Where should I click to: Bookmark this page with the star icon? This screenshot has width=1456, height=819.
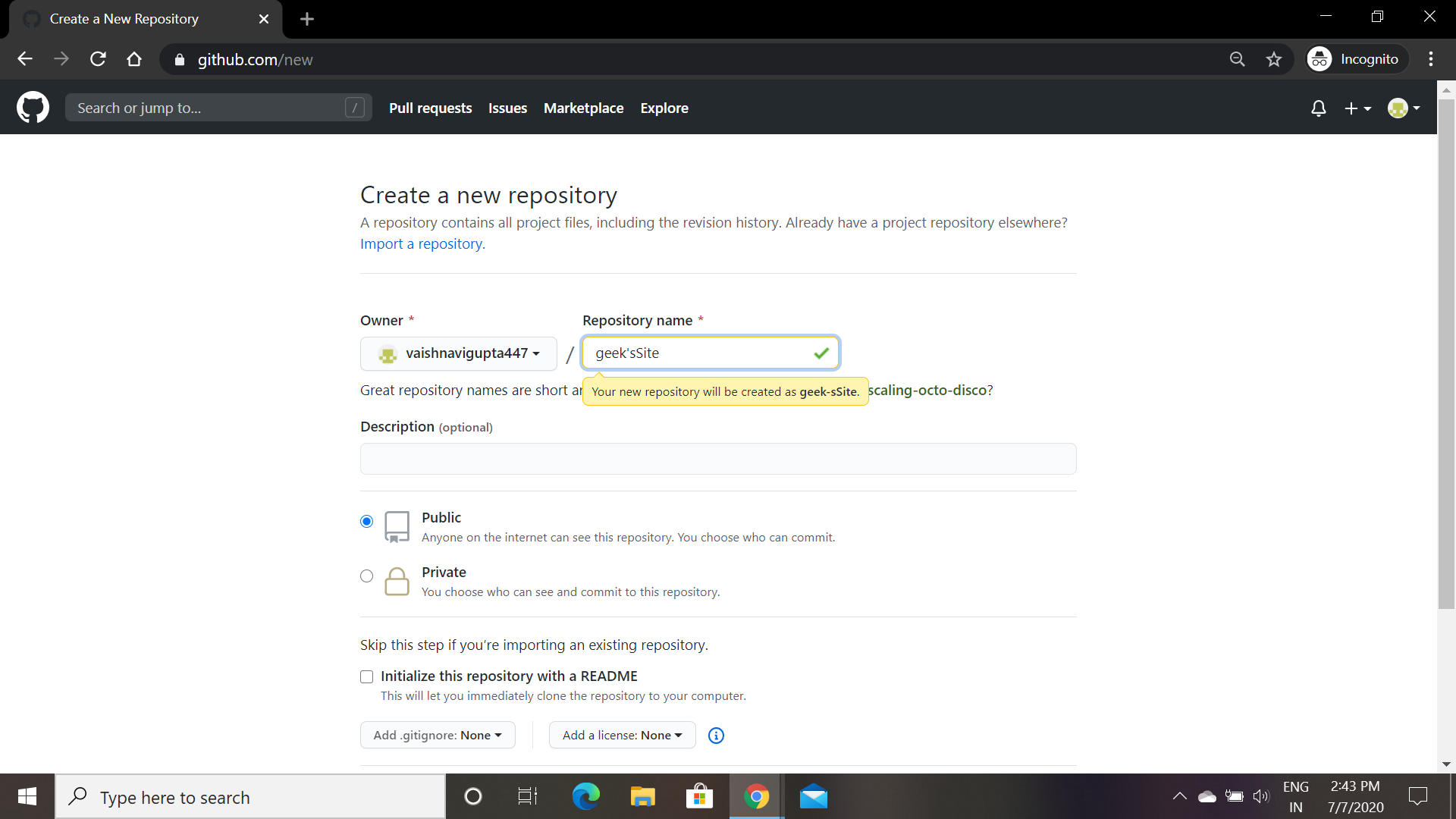point(1274,59)
